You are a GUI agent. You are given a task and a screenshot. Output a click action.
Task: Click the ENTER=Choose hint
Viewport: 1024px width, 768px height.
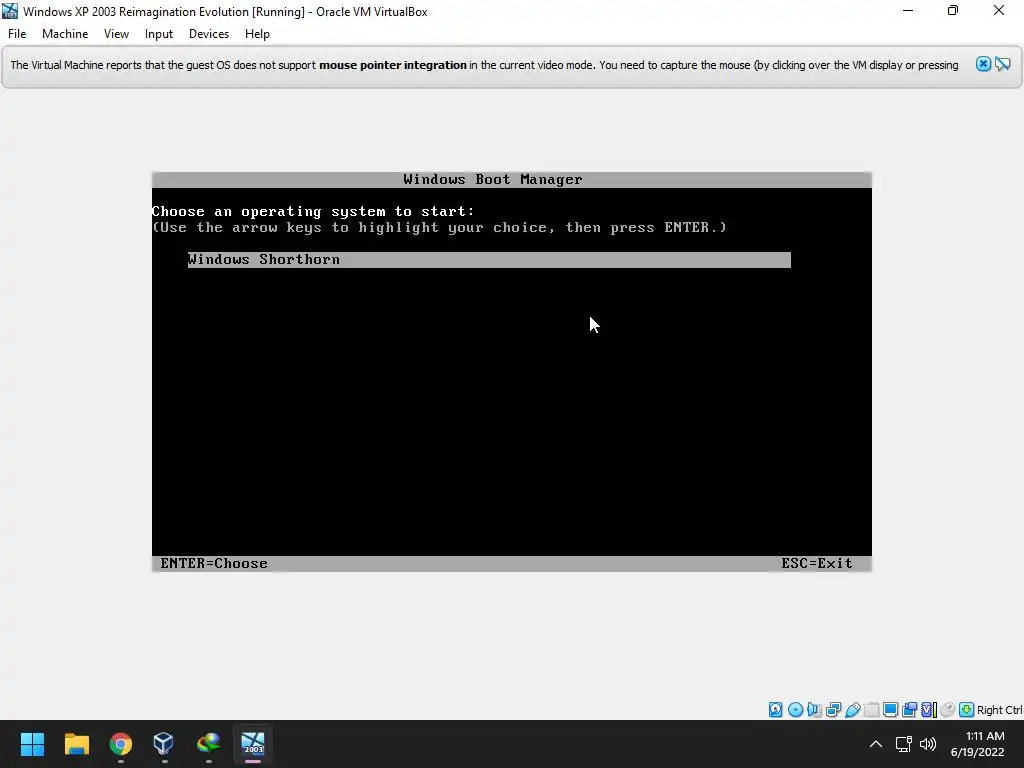point(214,564)
